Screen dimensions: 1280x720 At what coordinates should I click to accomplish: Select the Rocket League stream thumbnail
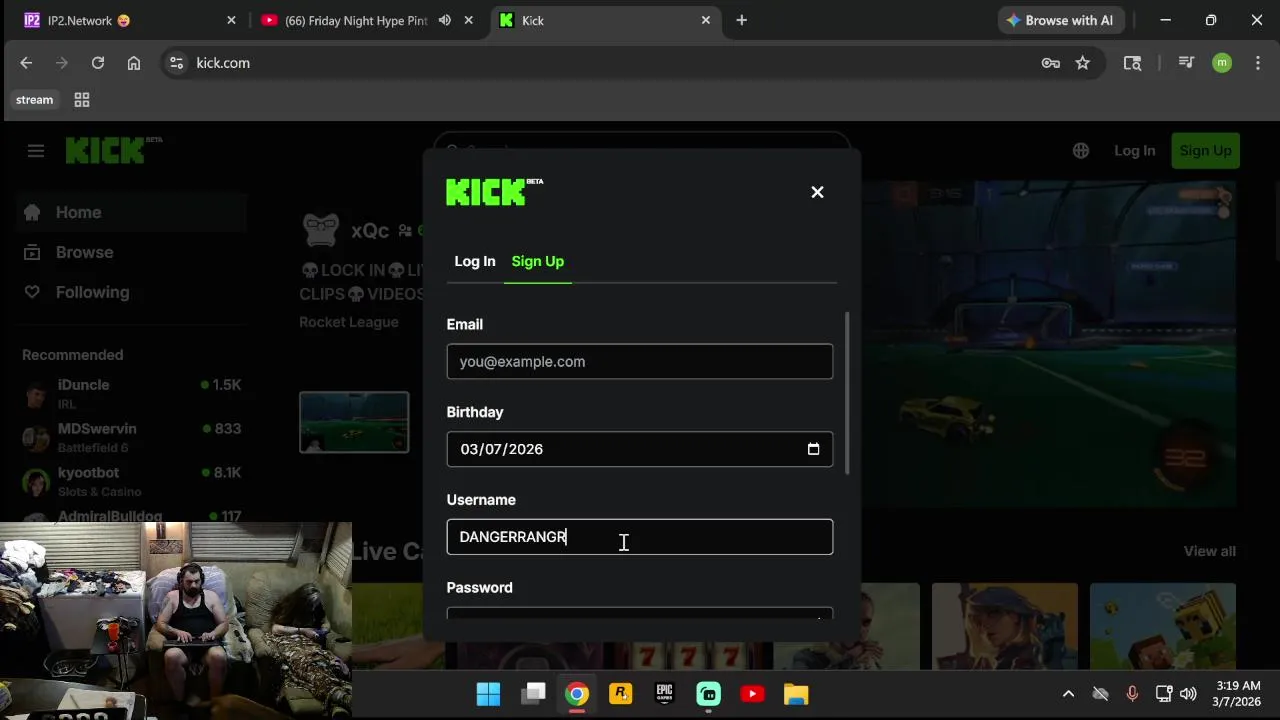click(x=354, y=422)
